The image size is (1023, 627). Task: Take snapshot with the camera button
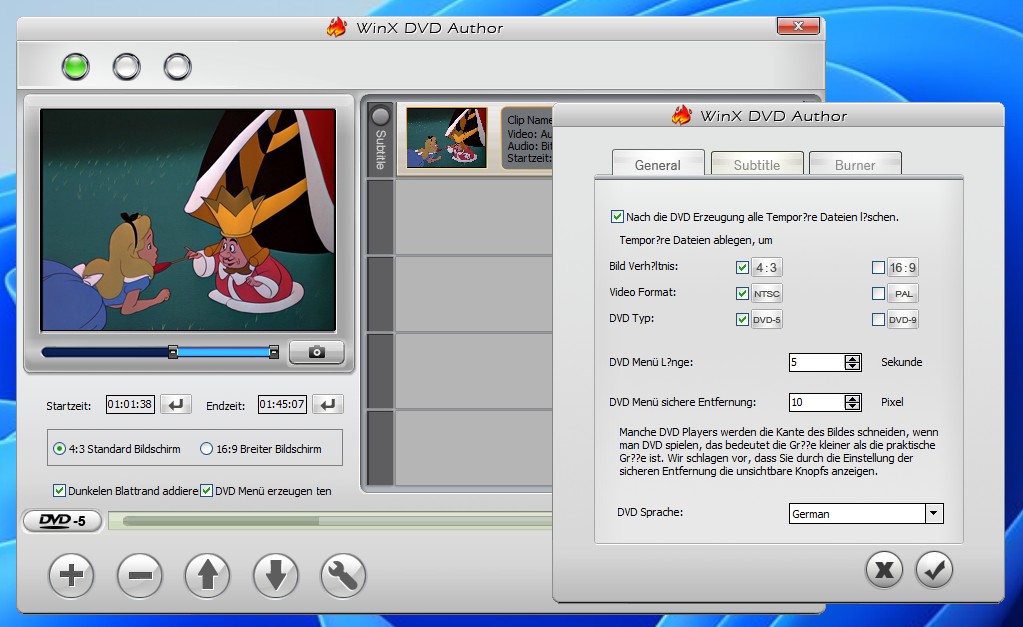(x=316, y=352)
